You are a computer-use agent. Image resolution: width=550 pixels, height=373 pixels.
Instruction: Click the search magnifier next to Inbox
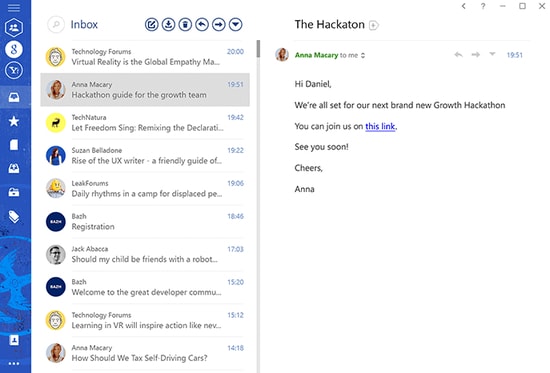click(56, 25)
